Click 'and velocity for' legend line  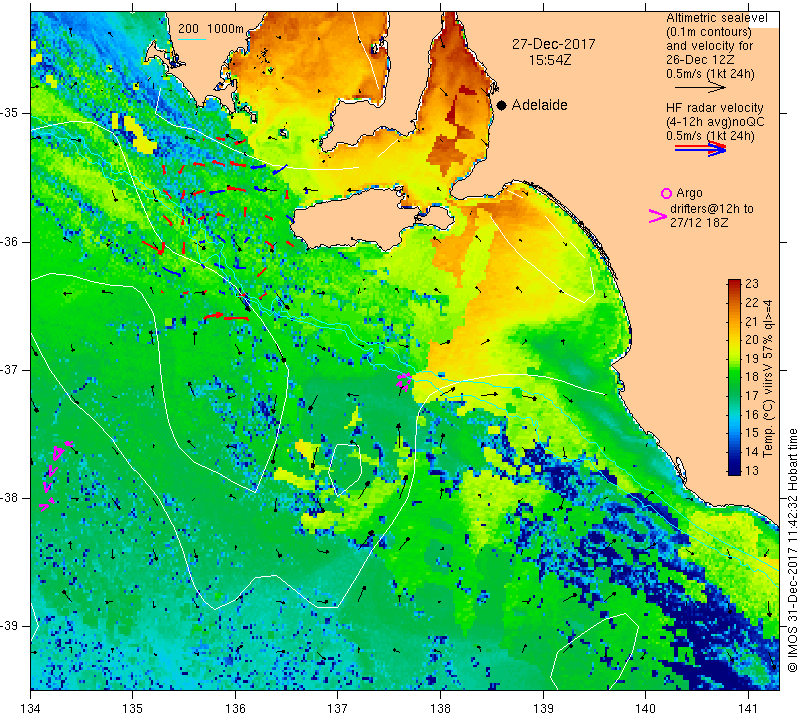pyautogui.click(x=710, y=45)
